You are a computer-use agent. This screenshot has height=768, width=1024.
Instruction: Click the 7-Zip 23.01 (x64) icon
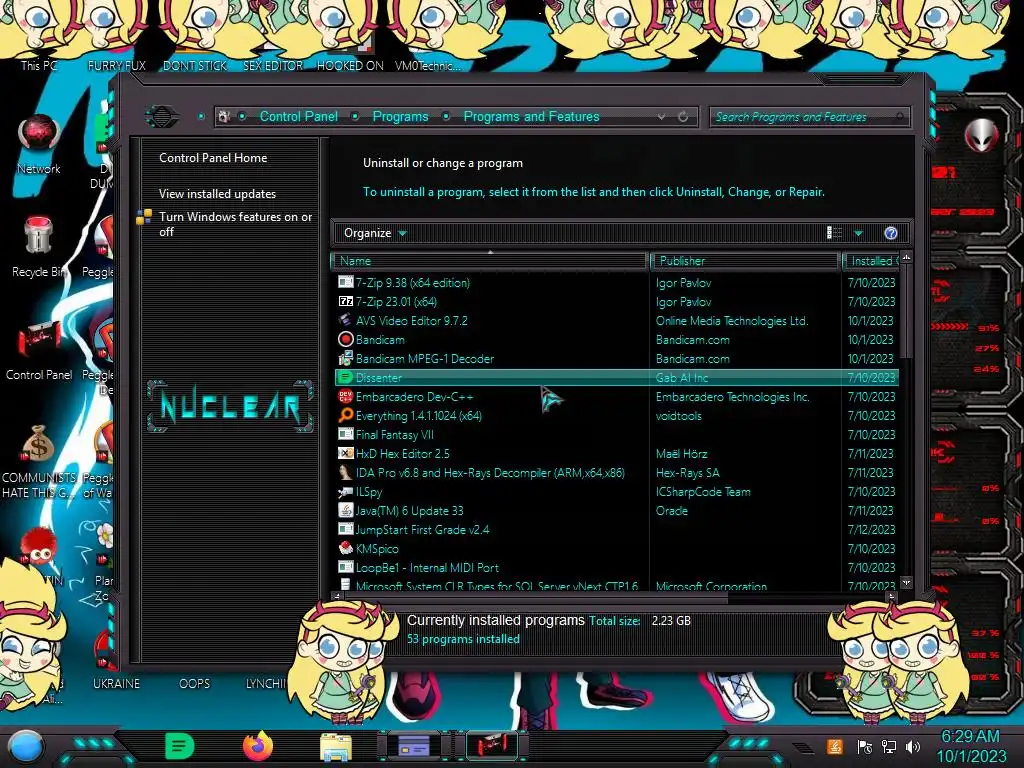345,301
